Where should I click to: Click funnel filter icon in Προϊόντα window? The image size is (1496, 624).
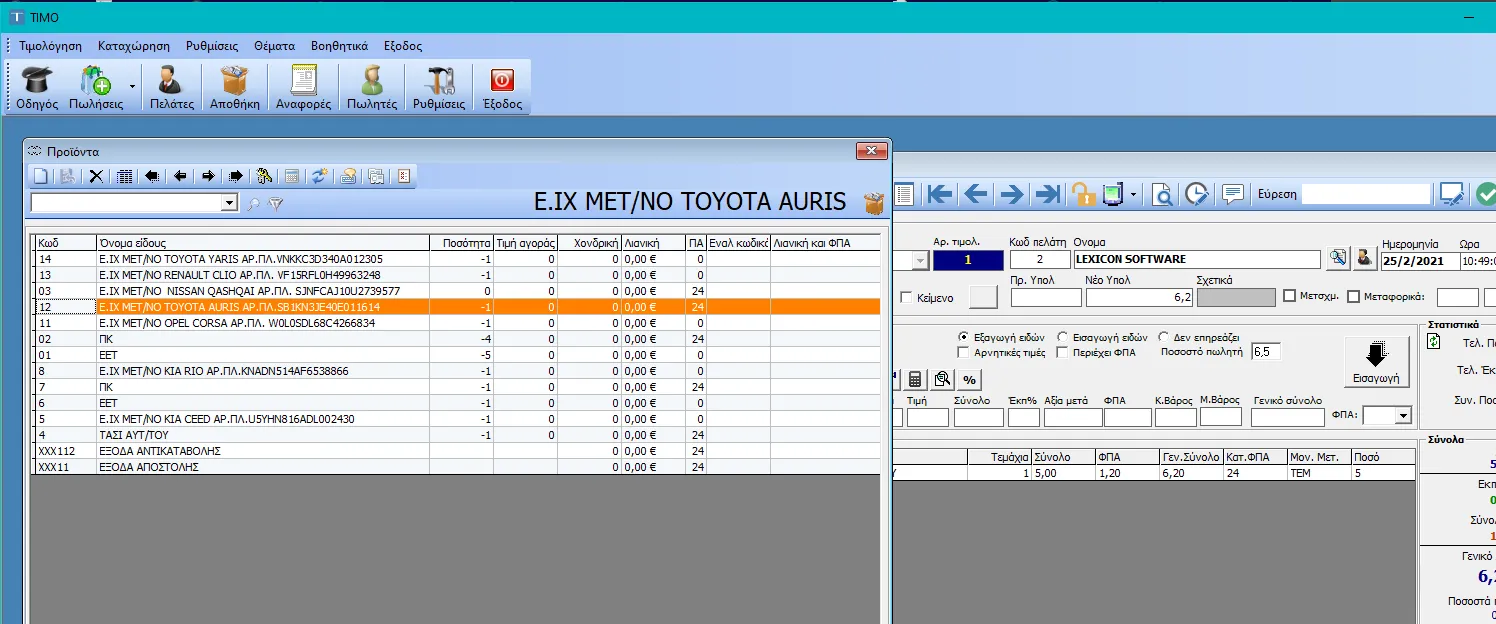click(276, 204)
